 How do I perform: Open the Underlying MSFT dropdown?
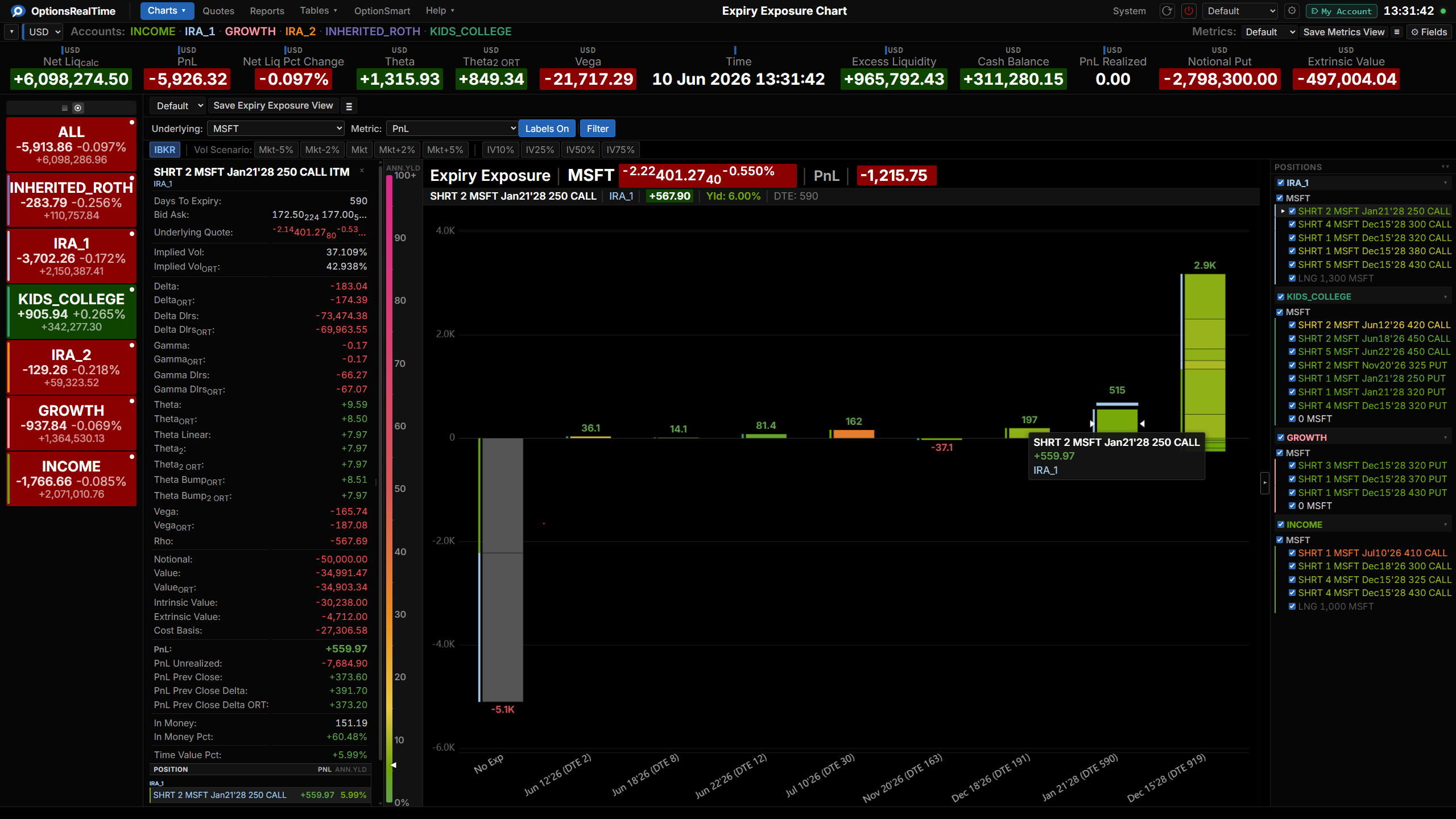point(276,129)
